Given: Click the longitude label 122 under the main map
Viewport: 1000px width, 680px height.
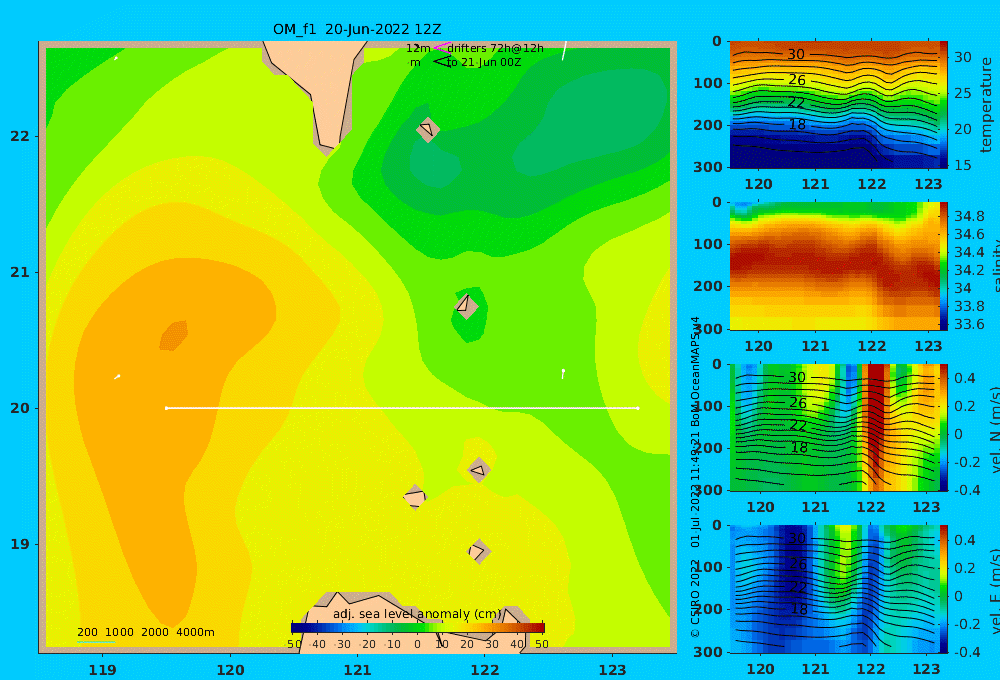Looking at the screenshot, I should [485, 670].
